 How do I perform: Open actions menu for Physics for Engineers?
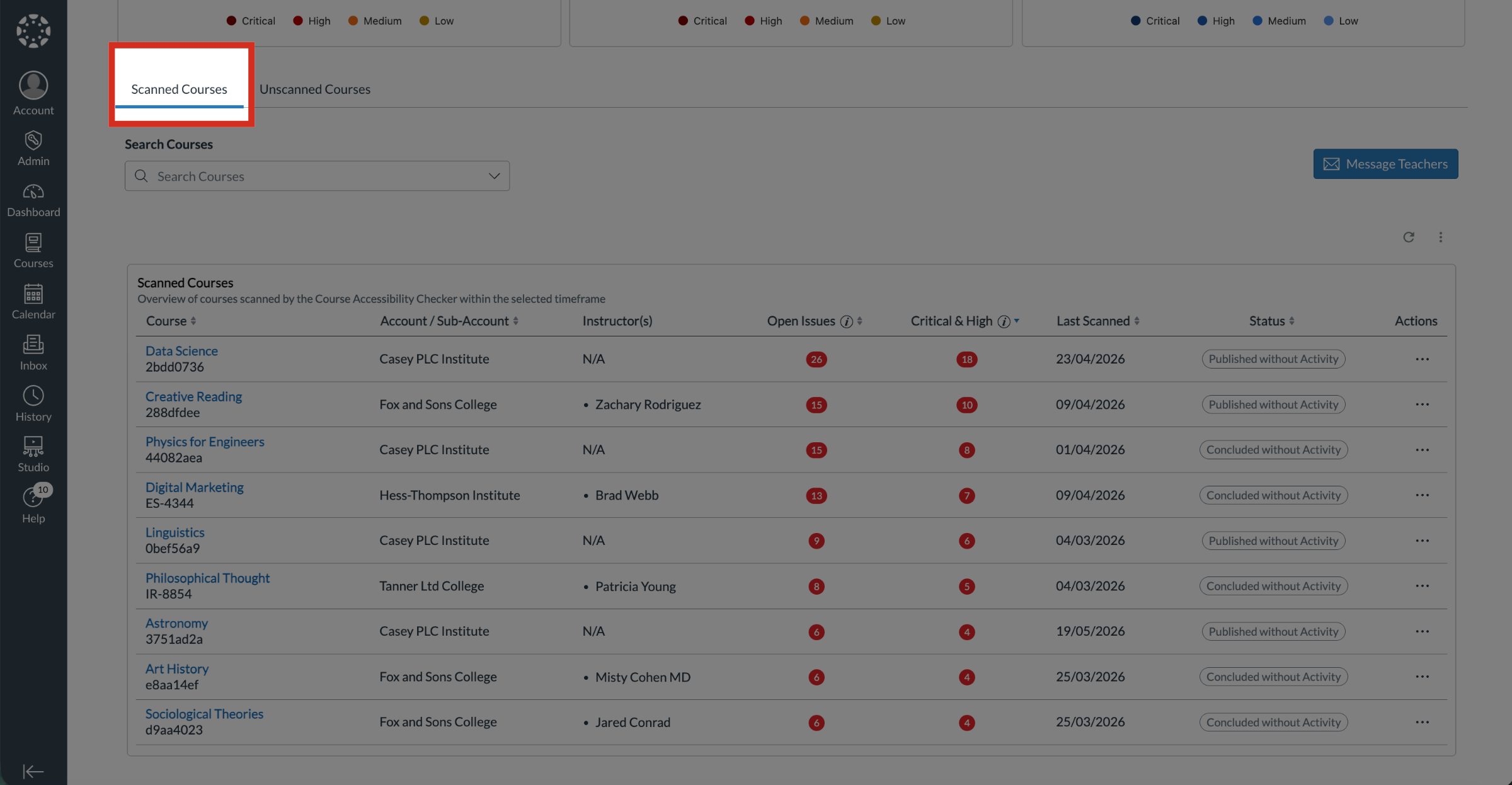[x=1422, y=450]
